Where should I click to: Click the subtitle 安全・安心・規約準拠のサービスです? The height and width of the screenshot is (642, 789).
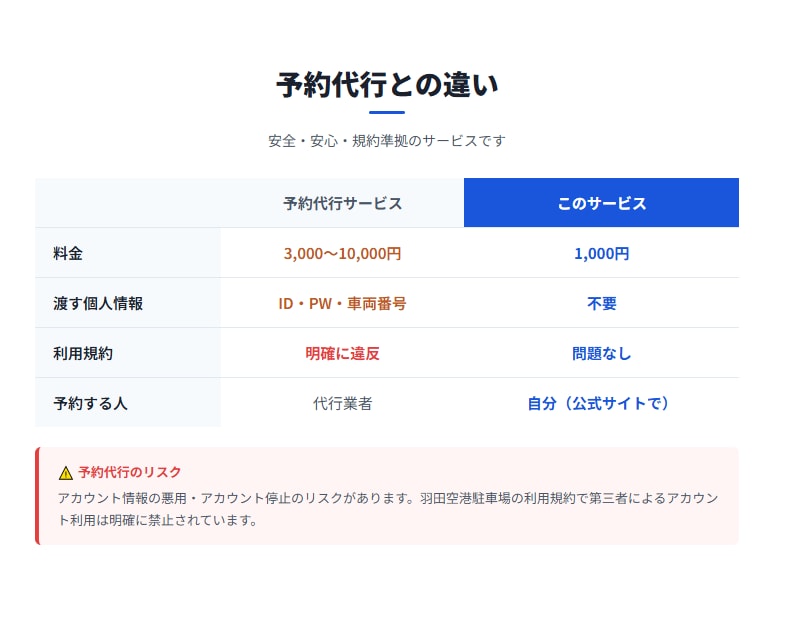pos(386,141)
